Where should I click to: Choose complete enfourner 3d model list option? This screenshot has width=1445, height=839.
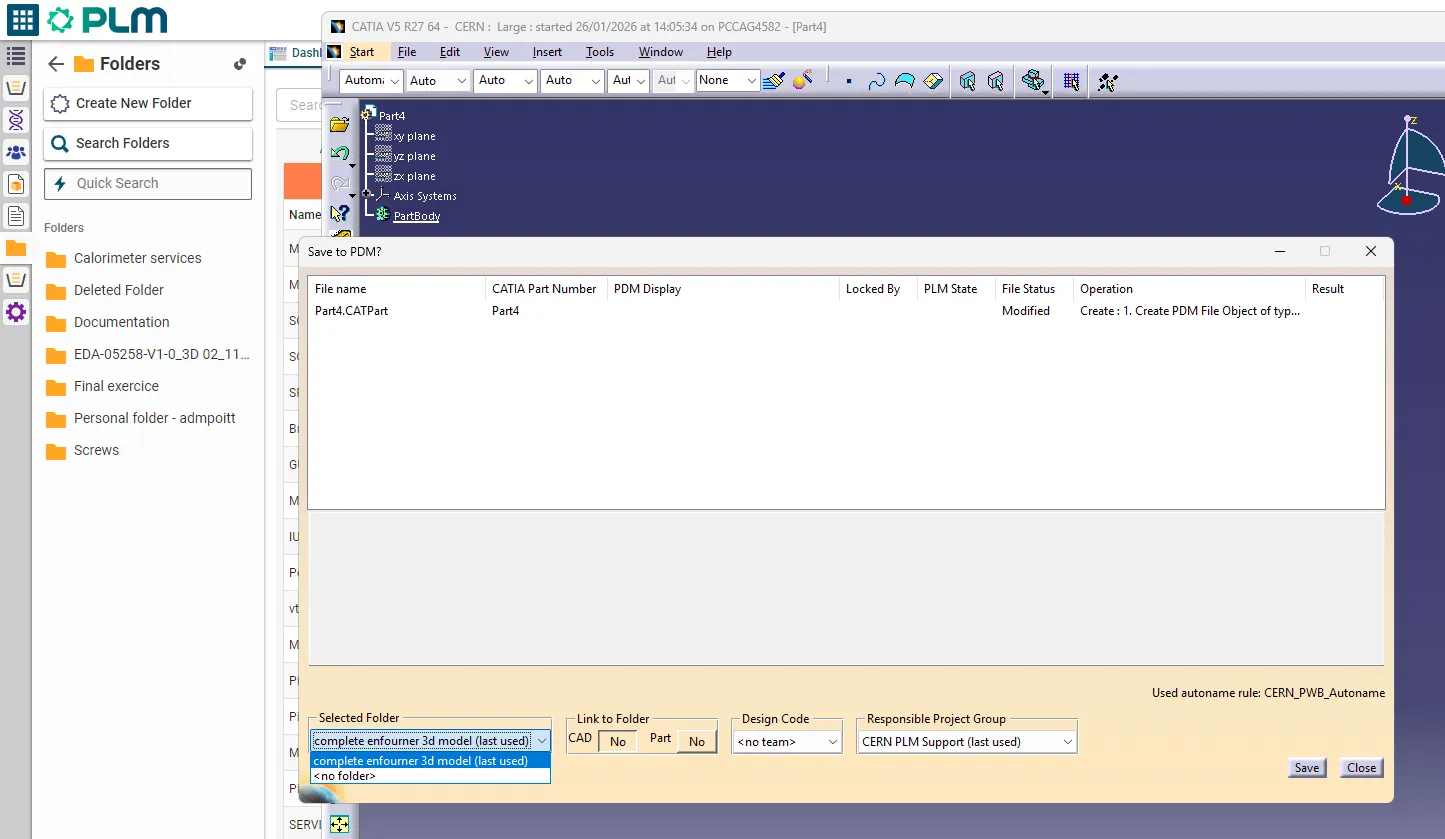coord(431,761)
